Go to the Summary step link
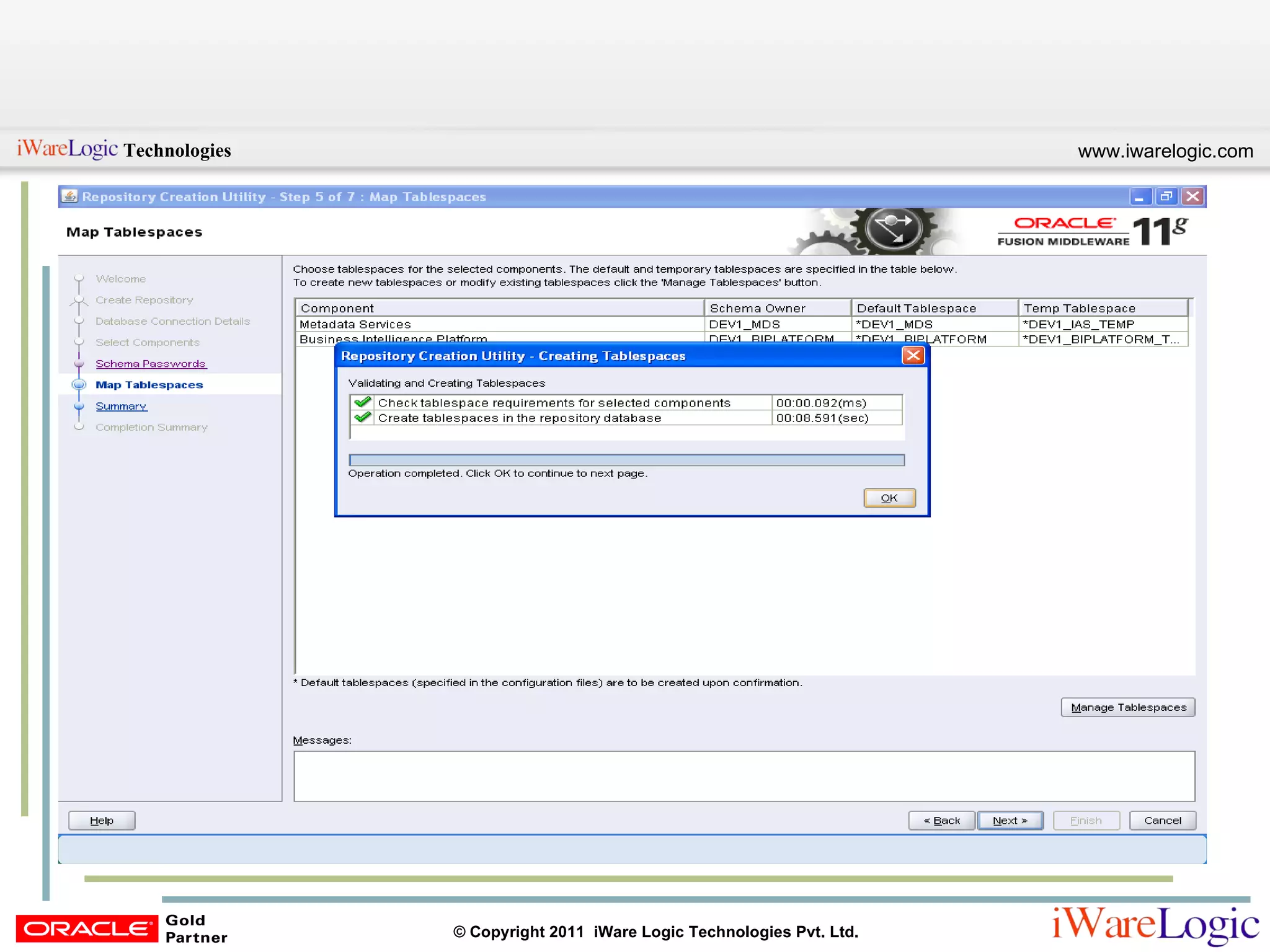Screen dimensions: 1270x952 (121, 406)
